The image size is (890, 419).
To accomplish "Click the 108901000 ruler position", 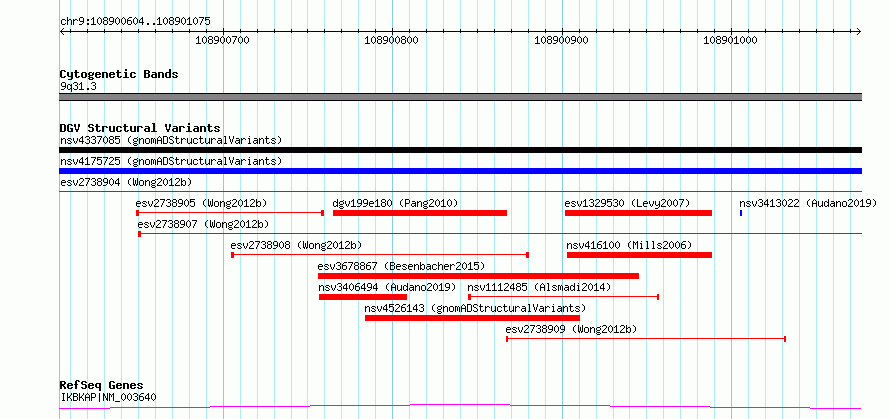I will pyautogui.click(x=731, y=40).
